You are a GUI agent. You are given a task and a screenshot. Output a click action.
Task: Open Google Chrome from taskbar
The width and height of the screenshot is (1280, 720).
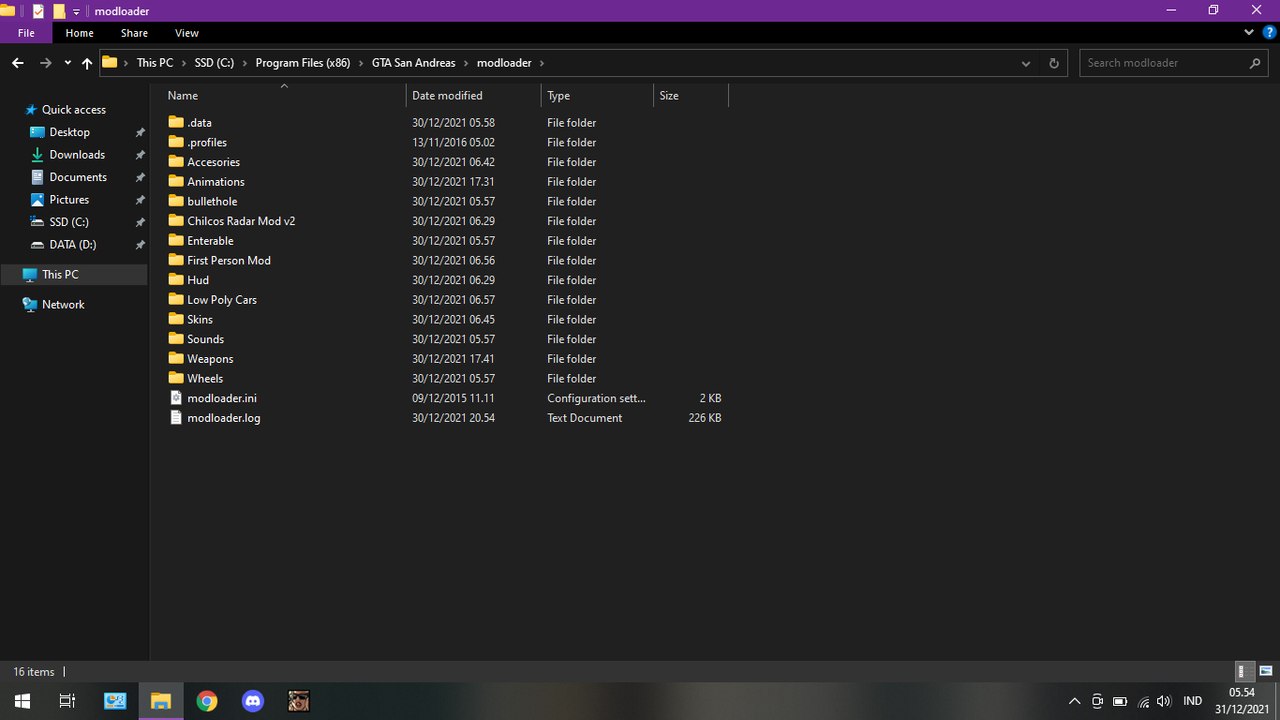(207, 701)
